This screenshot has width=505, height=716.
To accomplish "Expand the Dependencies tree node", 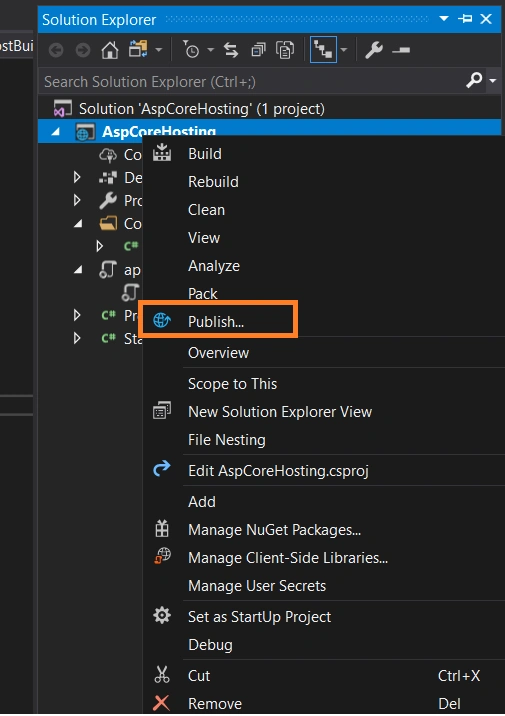I will (77, 177).
